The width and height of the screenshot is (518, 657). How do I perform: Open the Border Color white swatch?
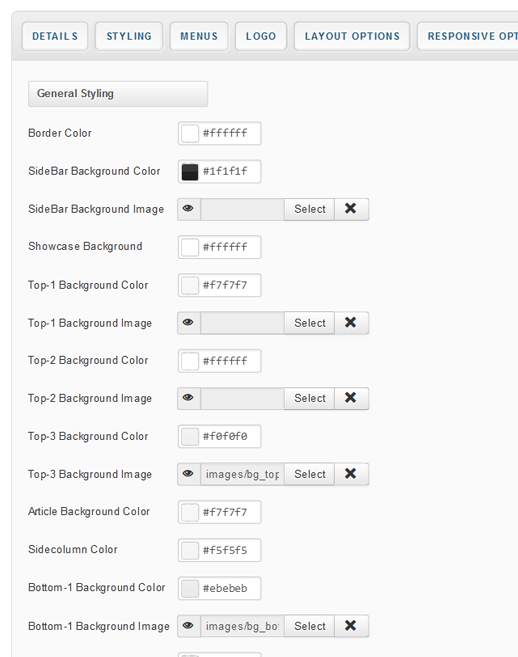point(189,134)
